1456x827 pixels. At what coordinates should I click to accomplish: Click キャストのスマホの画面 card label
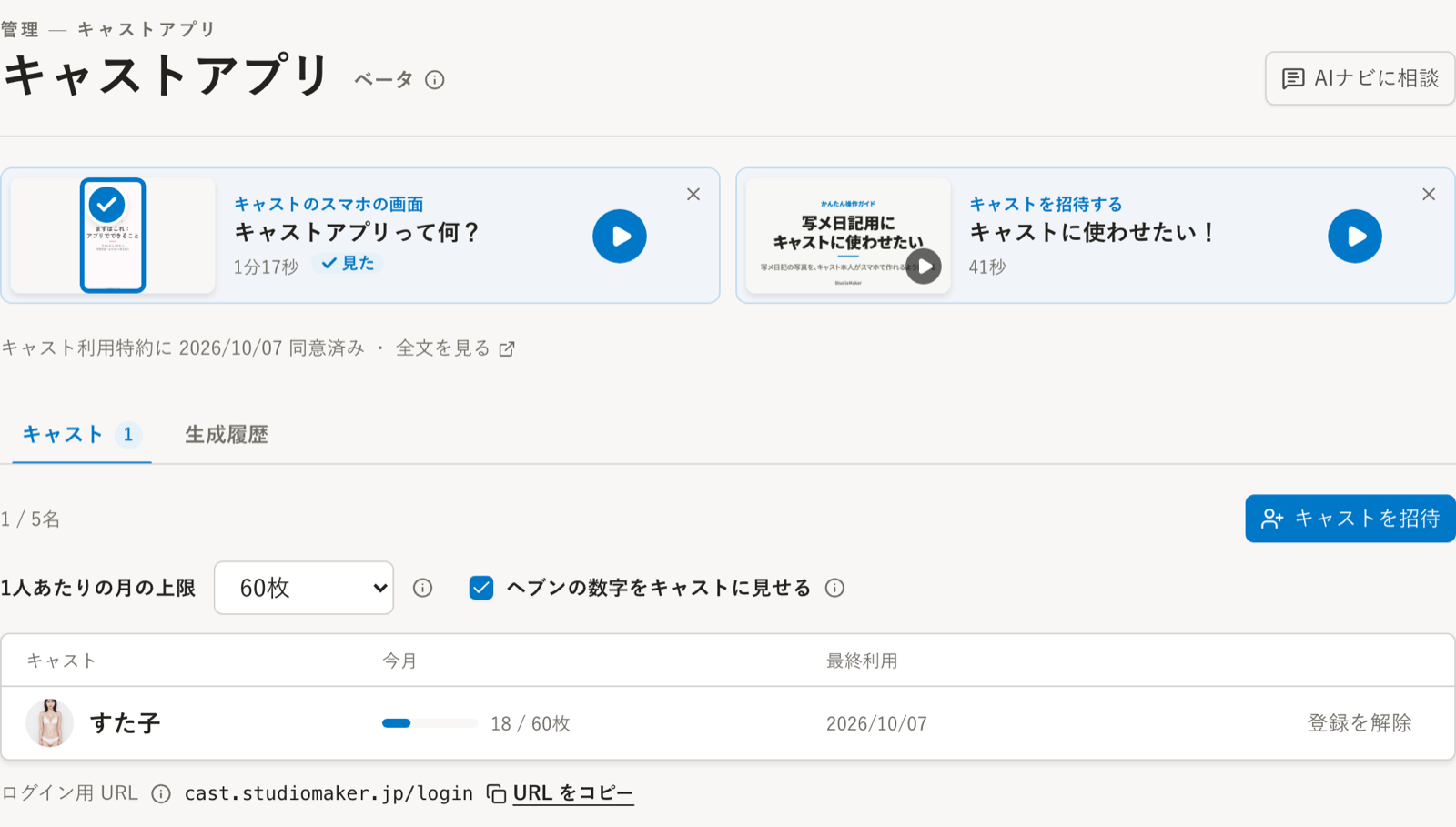coord(329,204)
